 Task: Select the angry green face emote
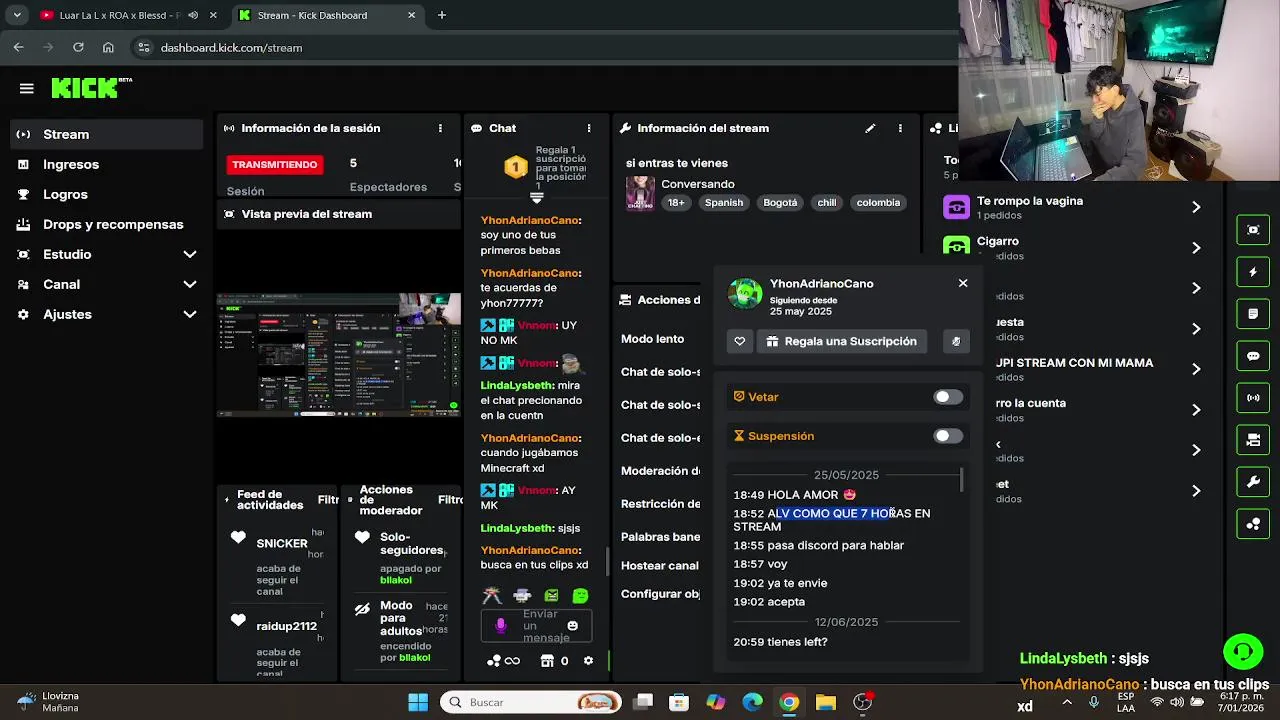tap(551, 596)
